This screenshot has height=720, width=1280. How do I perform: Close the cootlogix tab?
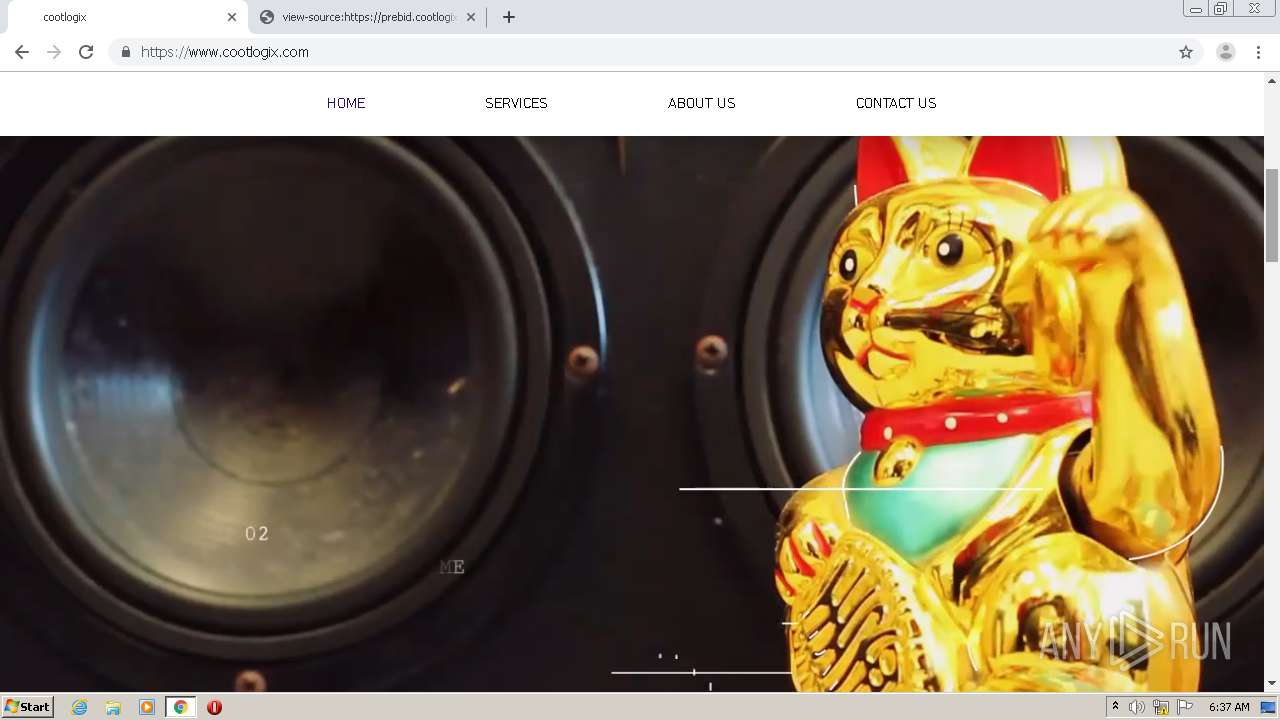pos(232,17)
